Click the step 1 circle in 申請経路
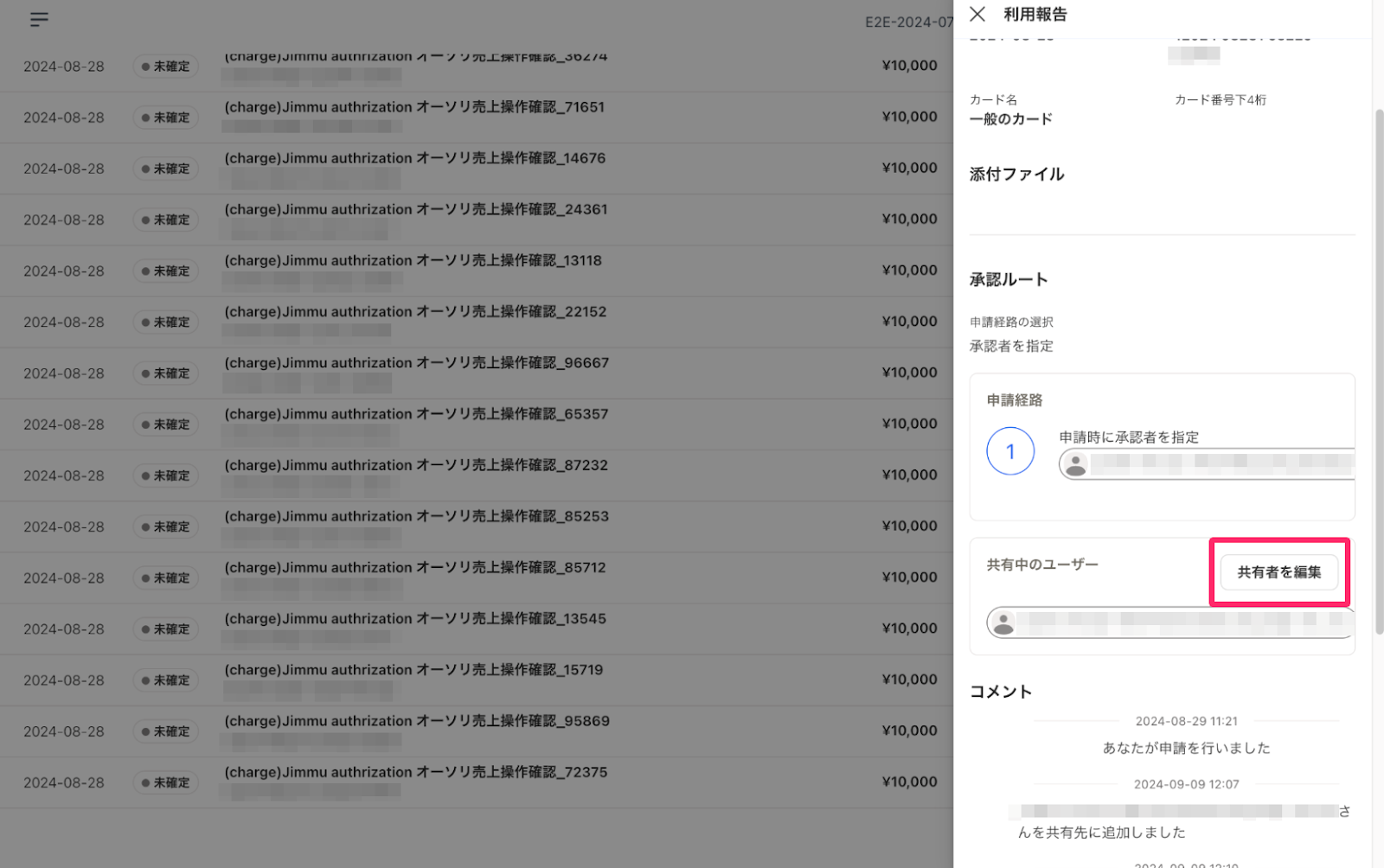Screen dimensions: 1384x868 pos(1010,450)
